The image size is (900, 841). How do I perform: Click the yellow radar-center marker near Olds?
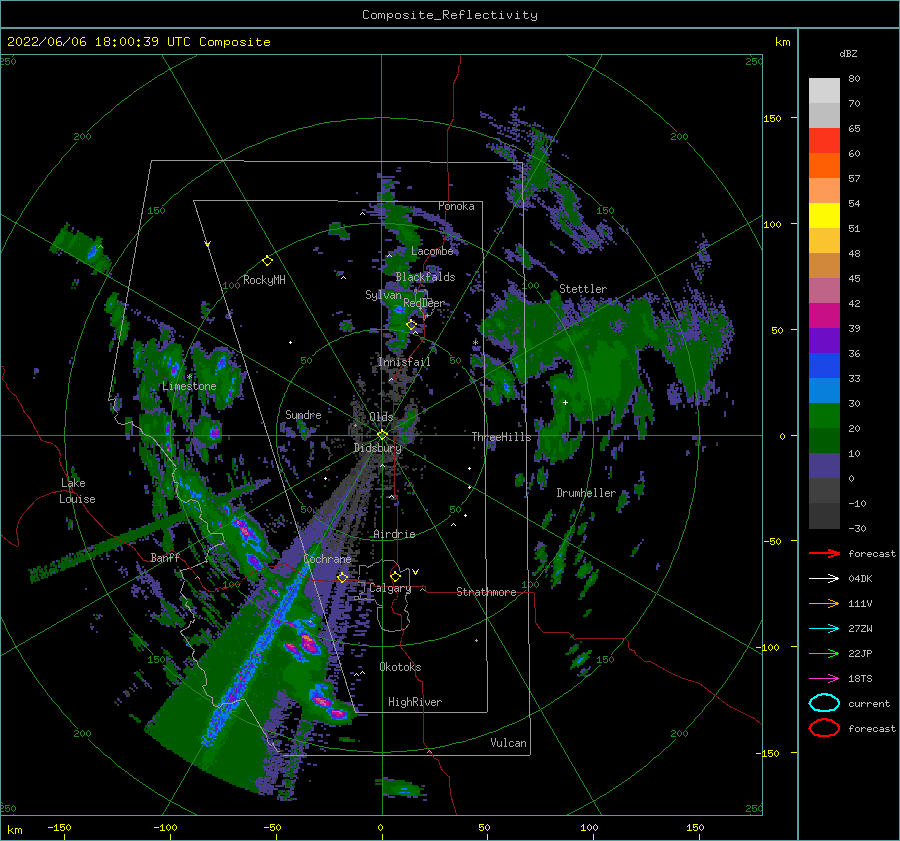382,435
